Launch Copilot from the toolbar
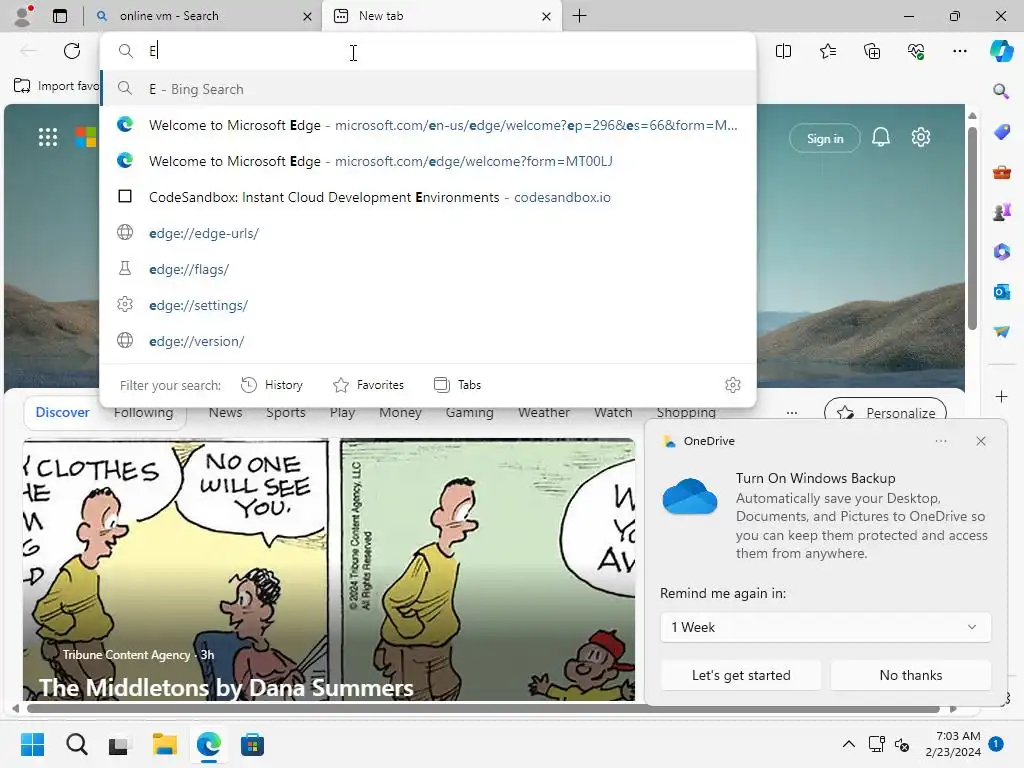1024x768 pixels. pyautogui.click(x=1001, y=51)
